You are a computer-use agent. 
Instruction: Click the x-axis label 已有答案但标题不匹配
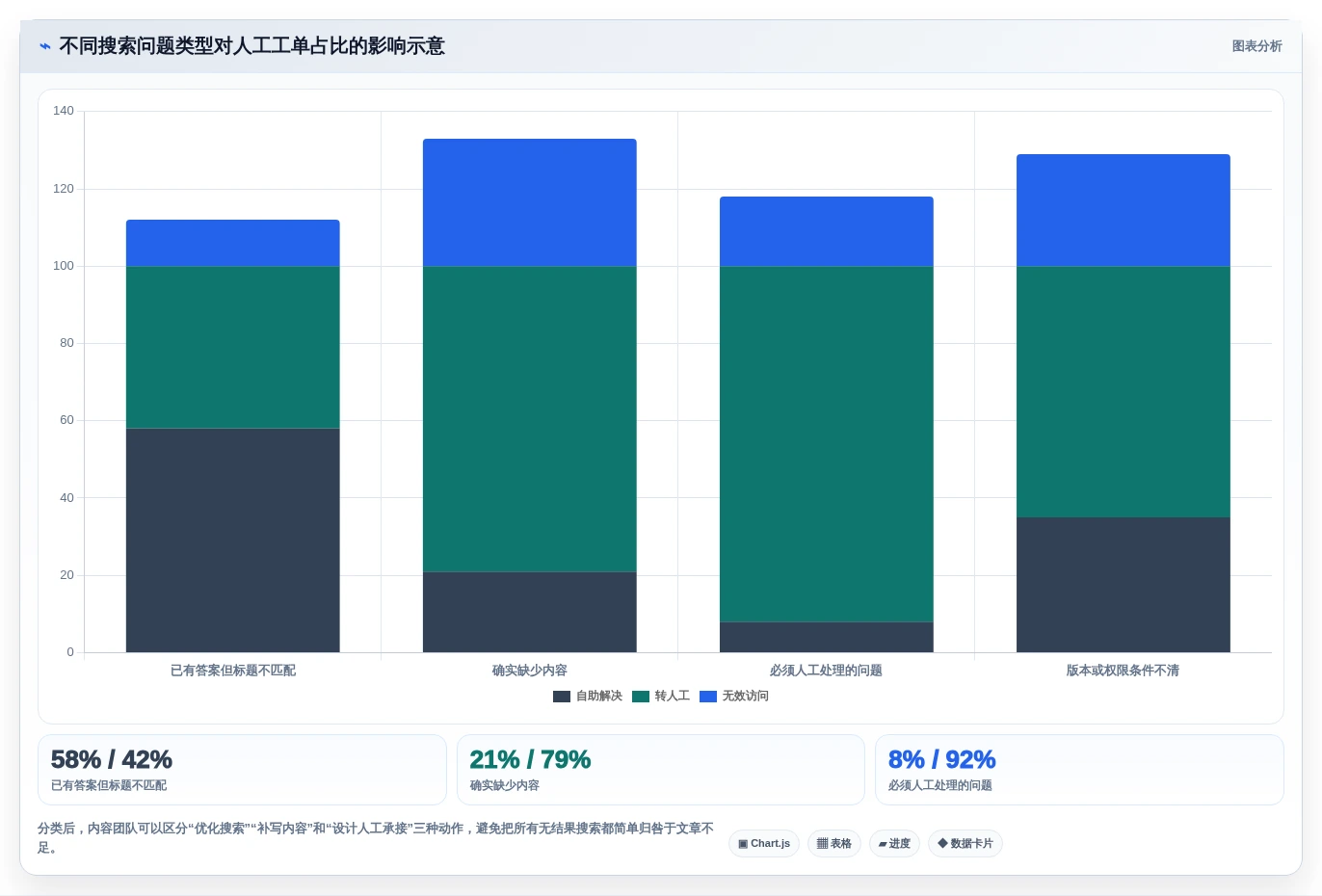(233, 671)
